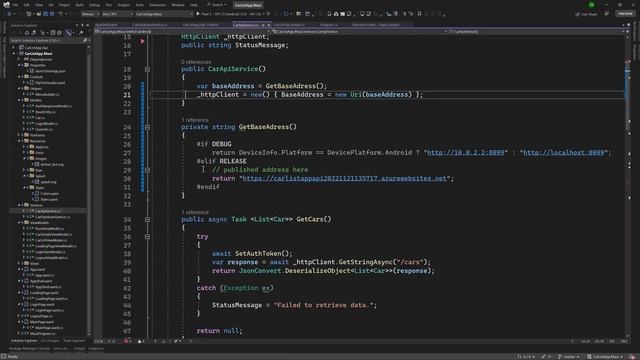Follow the http://localhost:8099 link
Viewport: 640px width, 360px height.
563,153
